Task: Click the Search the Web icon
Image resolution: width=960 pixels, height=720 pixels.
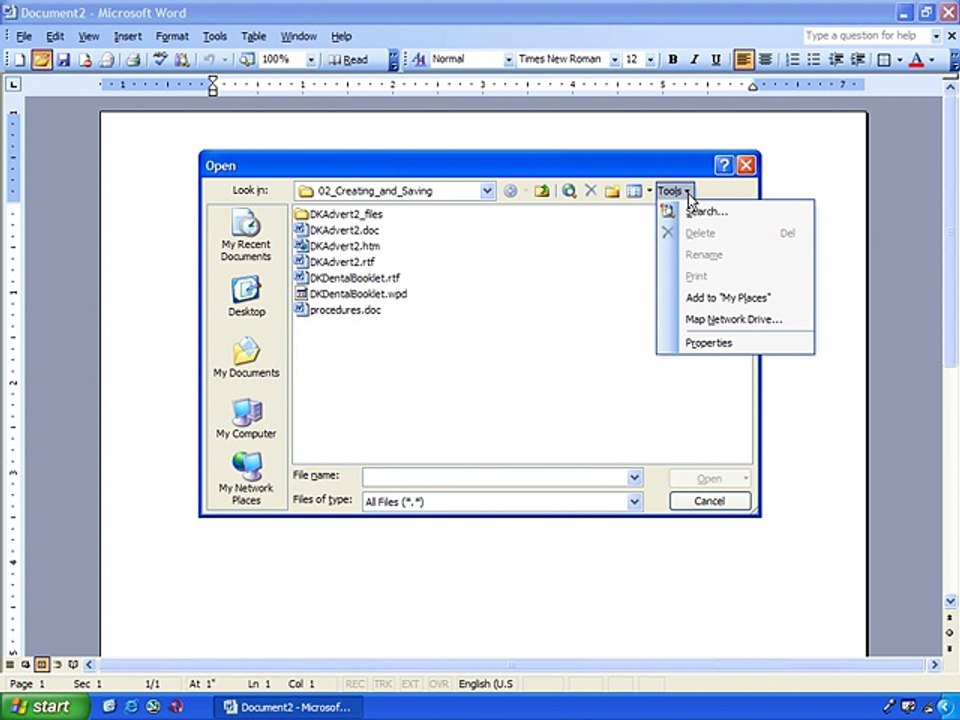Action: point(569,191)
